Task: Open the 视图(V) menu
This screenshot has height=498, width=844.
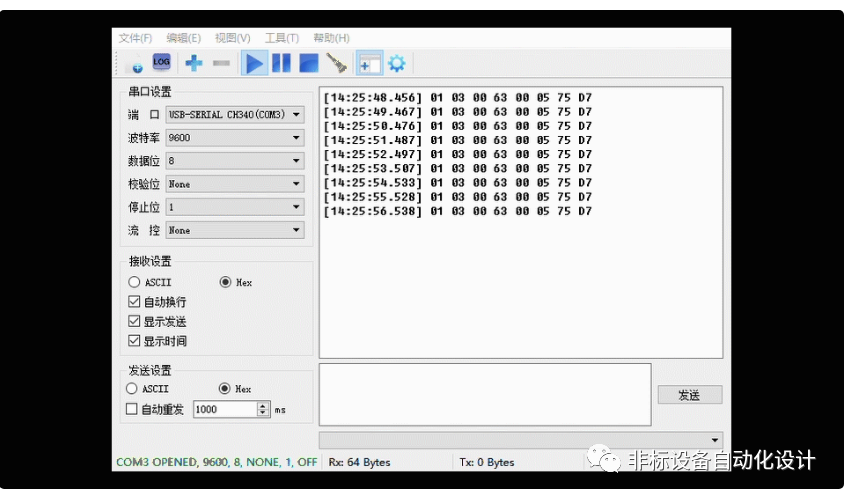Action: point(233,38)
